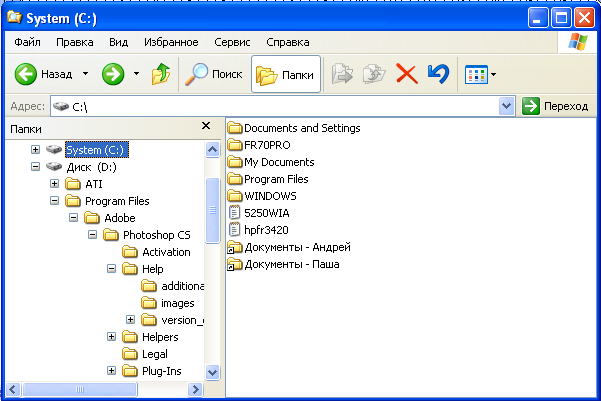The width and height of the screenshot is (601, 401).
Task: Toggle the Папки folders pane button
Action: click(x=286, y=74)
